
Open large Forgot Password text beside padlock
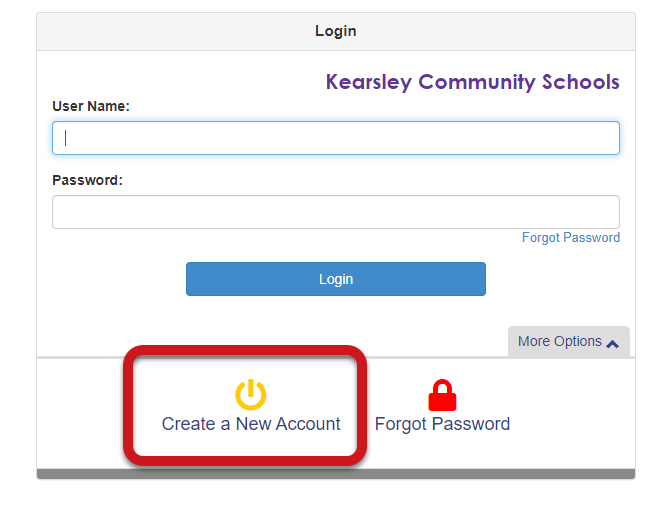click(442, 424)
